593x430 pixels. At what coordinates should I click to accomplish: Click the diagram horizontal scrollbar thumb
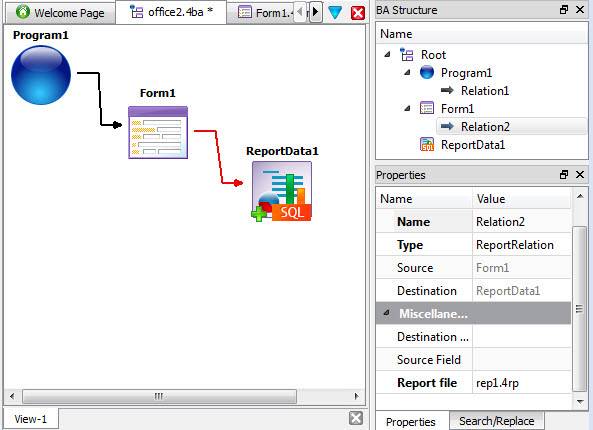pyautogui.click(x=159, y=396)
